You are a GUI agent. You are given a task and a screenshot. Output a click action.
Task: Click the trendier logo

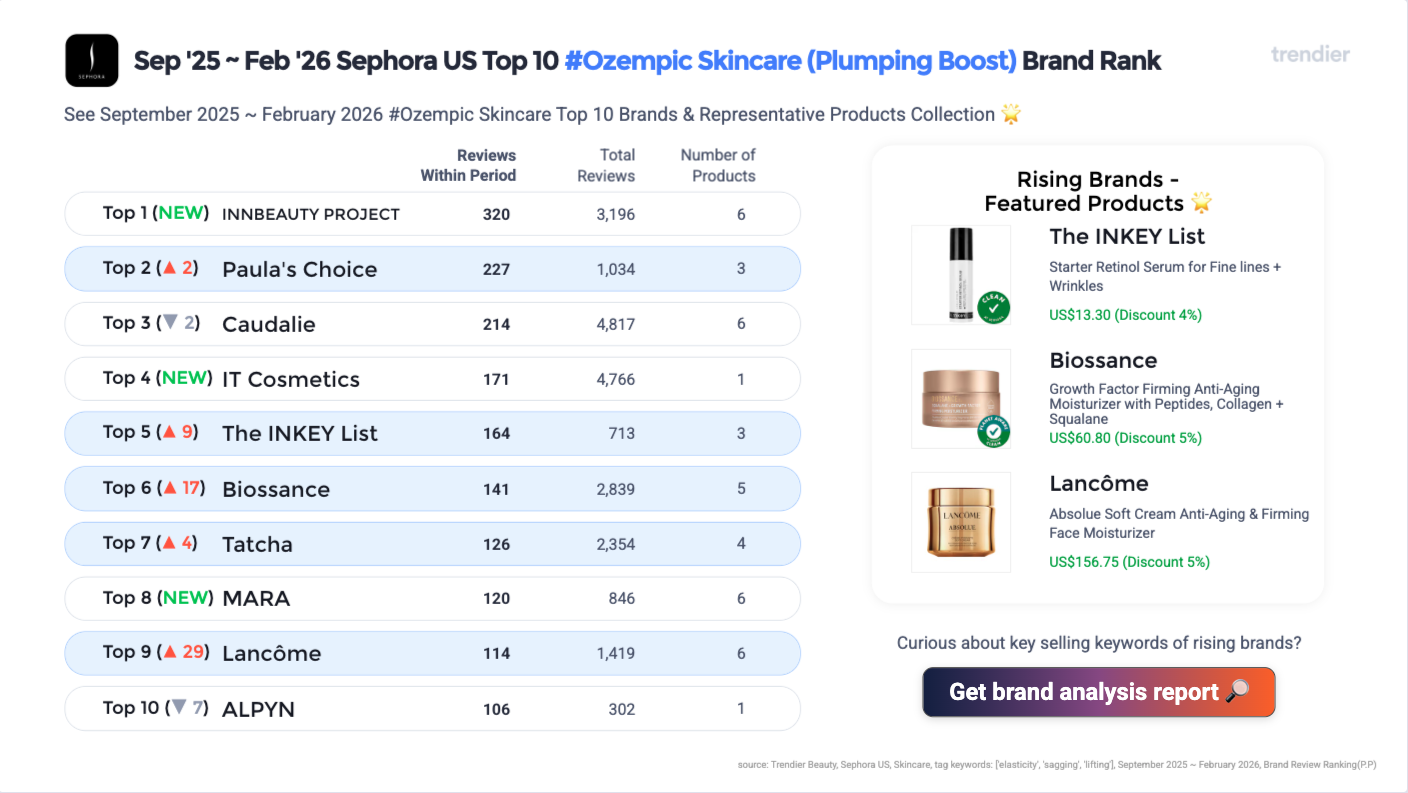(1310, 54)
